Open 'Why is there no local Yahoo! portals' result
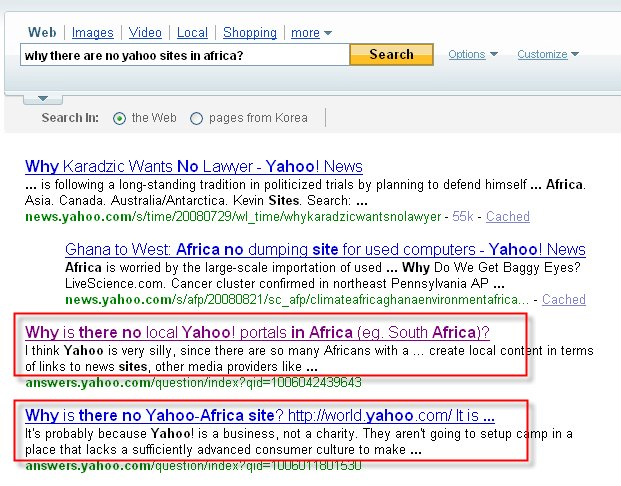The width and height of the screenshot is (621, 486). click(x=257, y=332)
